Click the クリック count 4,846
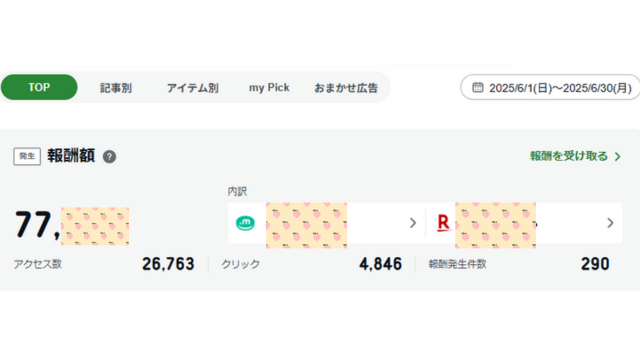Image resolution: width=640 pixels, height=360 pixels. (x=380, y=264)
